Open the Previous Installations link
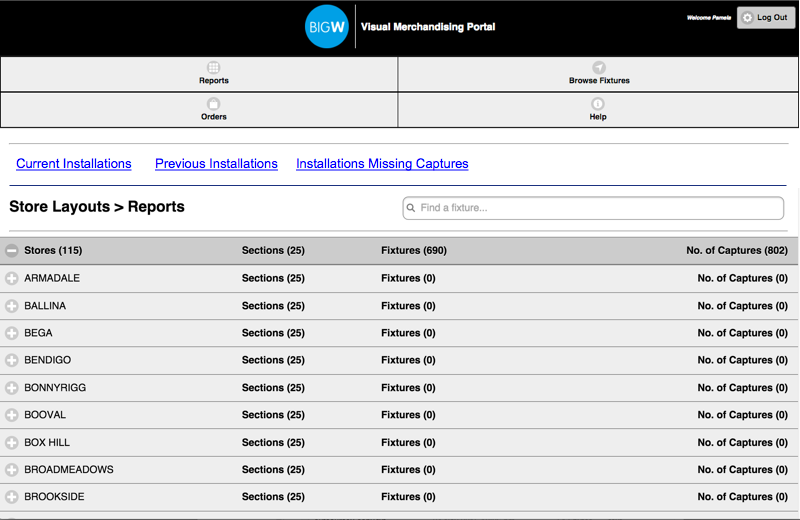 [216, 164]
